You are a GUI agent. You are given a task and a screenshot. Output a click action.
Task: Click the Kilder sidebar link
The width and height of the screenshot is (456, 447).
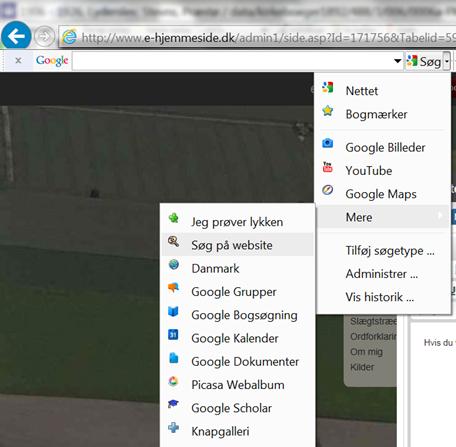pos(362,367)
